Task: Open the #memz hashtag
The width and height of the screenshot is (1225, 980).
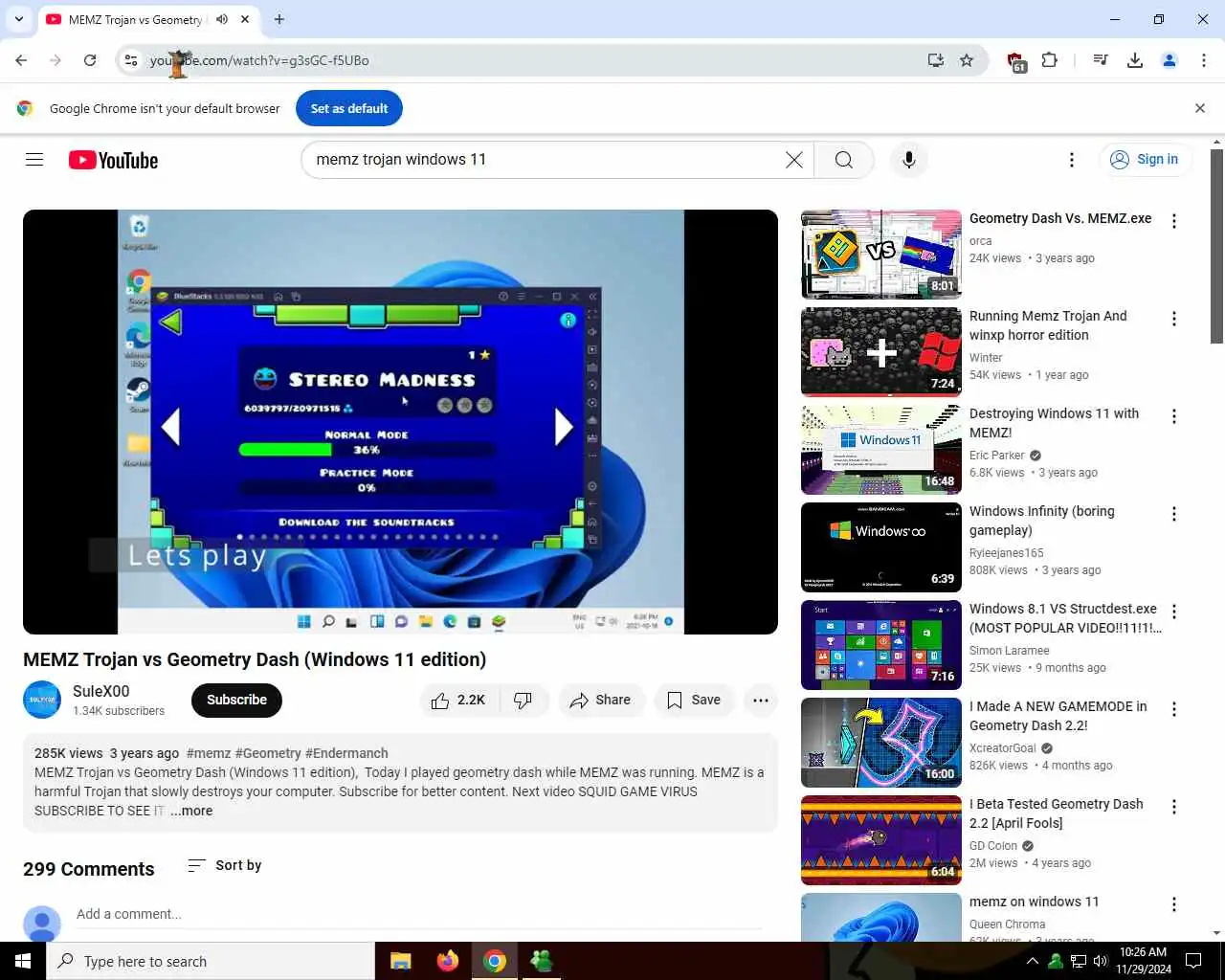Action: click(209, 753)
